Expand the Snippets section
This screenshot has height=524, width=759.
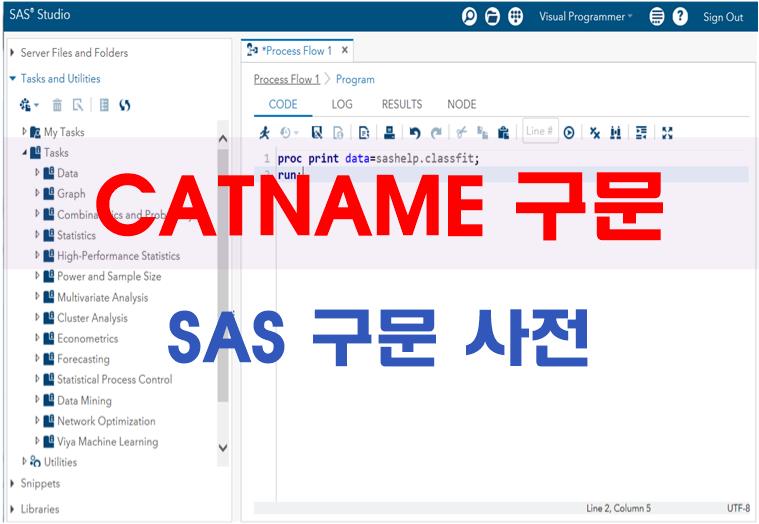13,483
